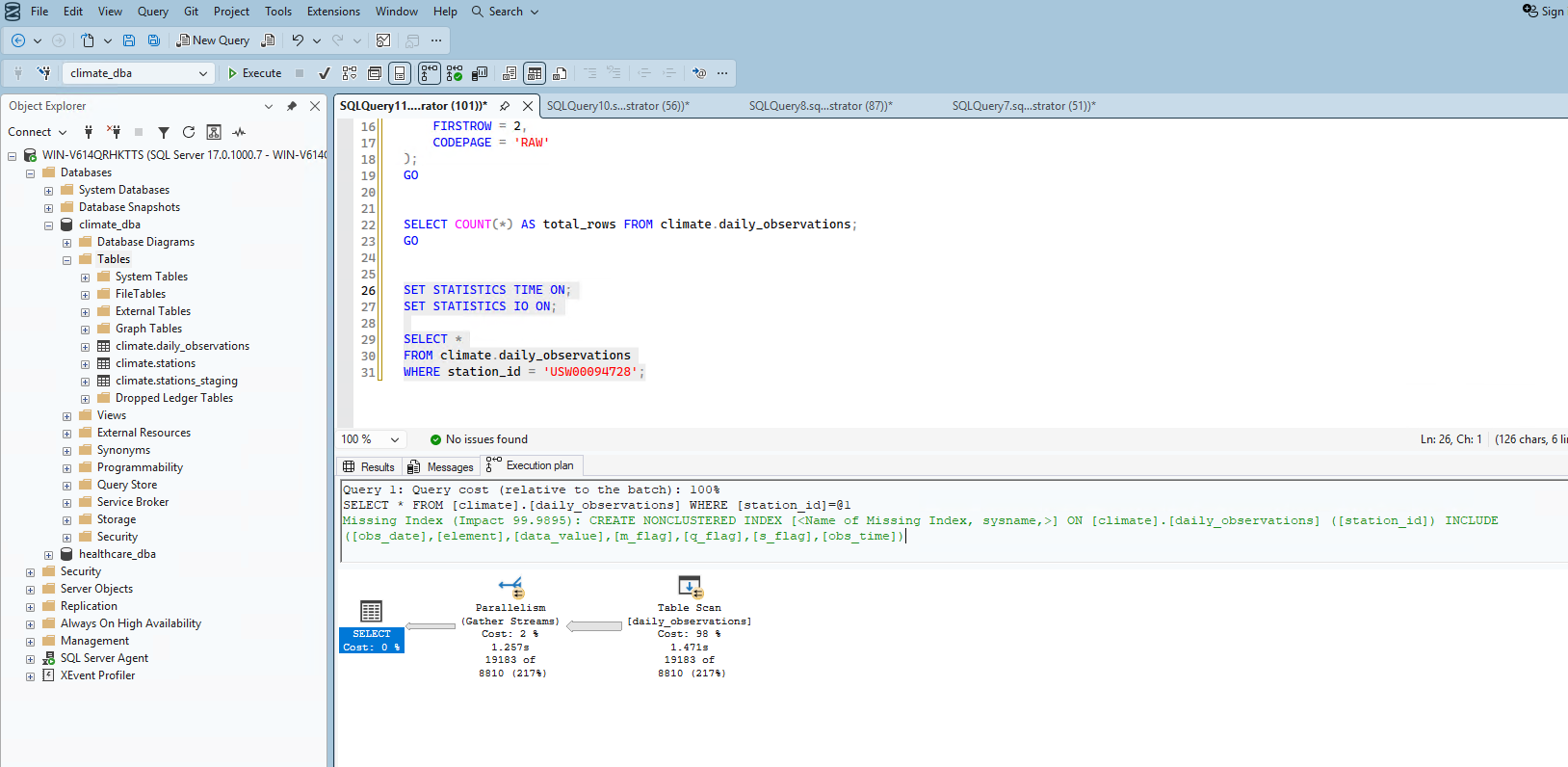Open the Tools menu
The width and height of the screenshot is (1568, 767).
click(278, 12)
